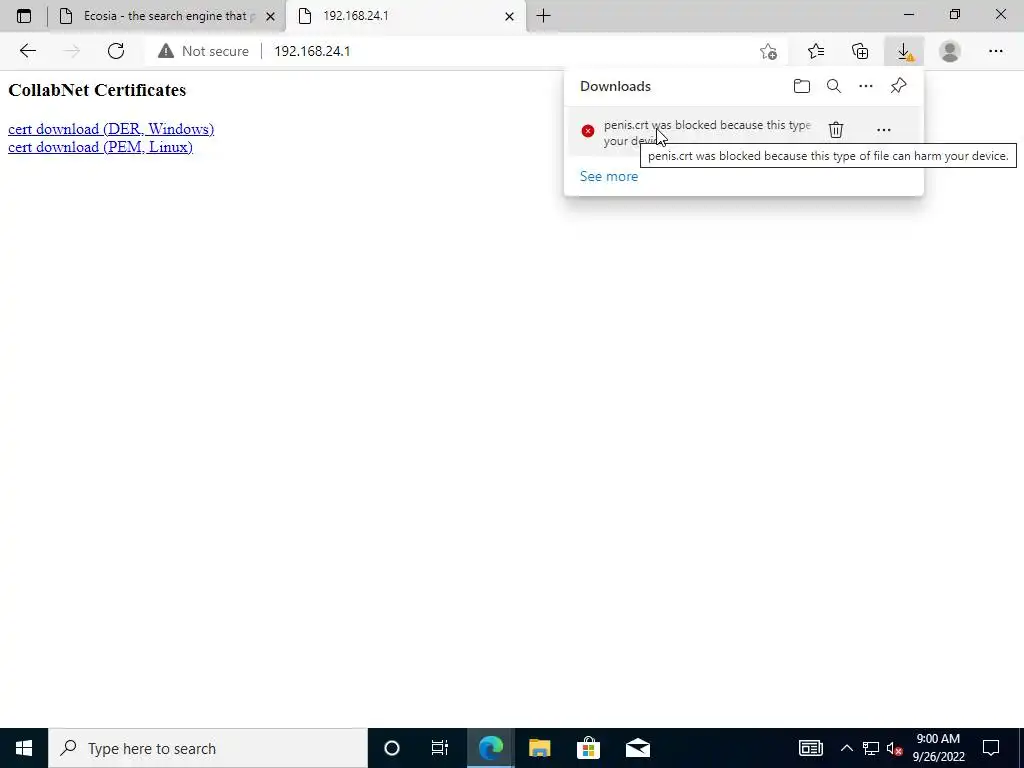
Task: Open Cortana circle icon in taskbar
Action: (392, 748)
